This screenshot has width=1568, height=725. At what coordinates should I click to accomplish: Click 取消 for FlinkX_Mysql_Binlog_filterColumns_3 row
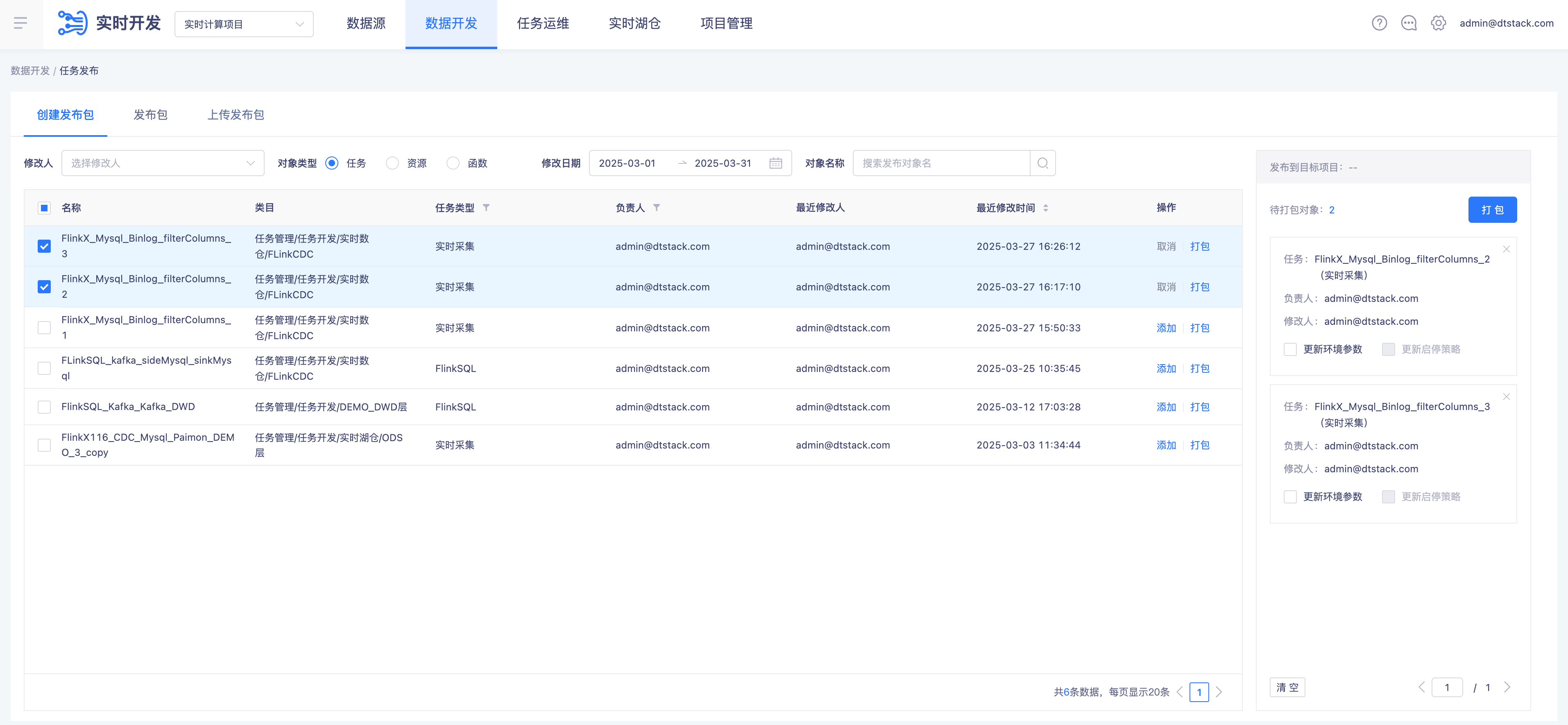(1166, 246)
